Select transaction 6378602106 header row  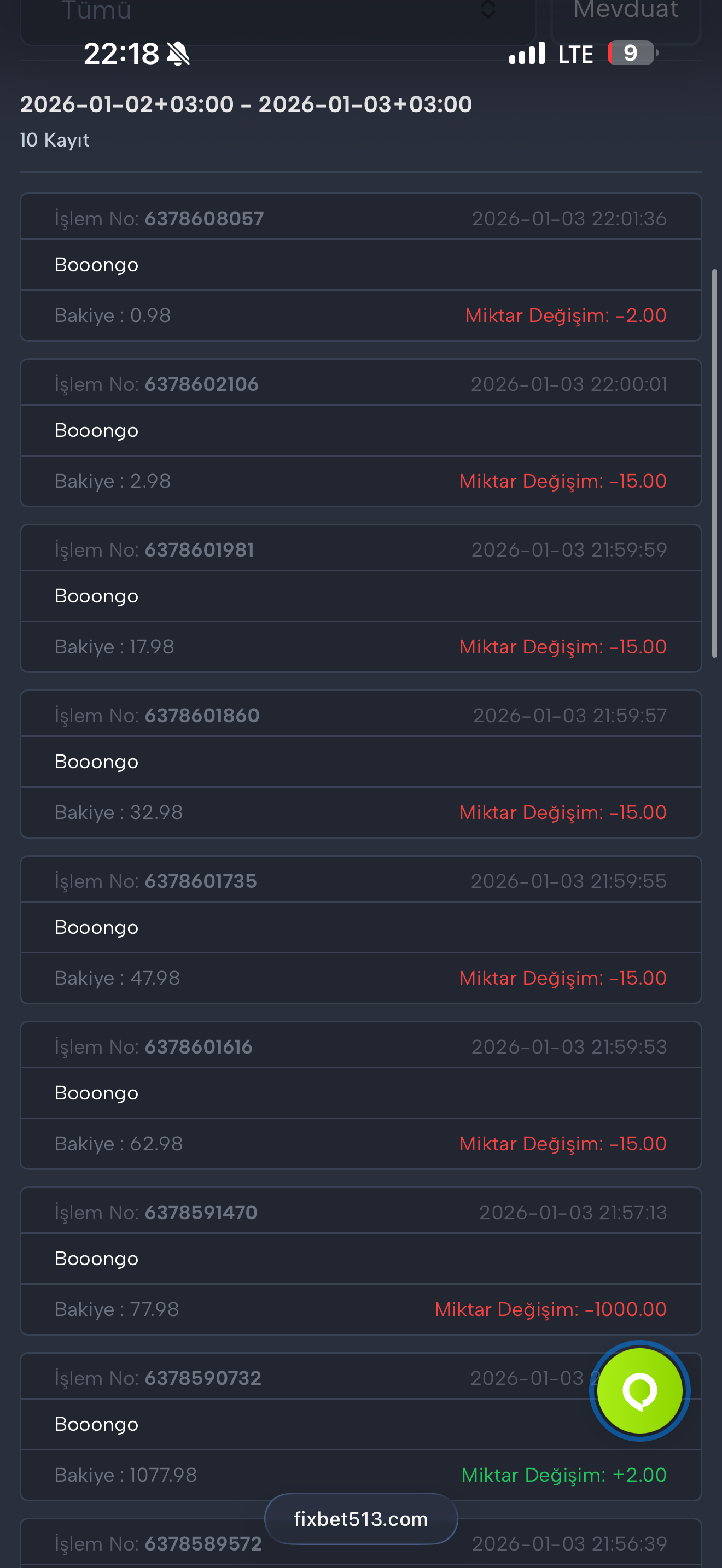[361, 383]
